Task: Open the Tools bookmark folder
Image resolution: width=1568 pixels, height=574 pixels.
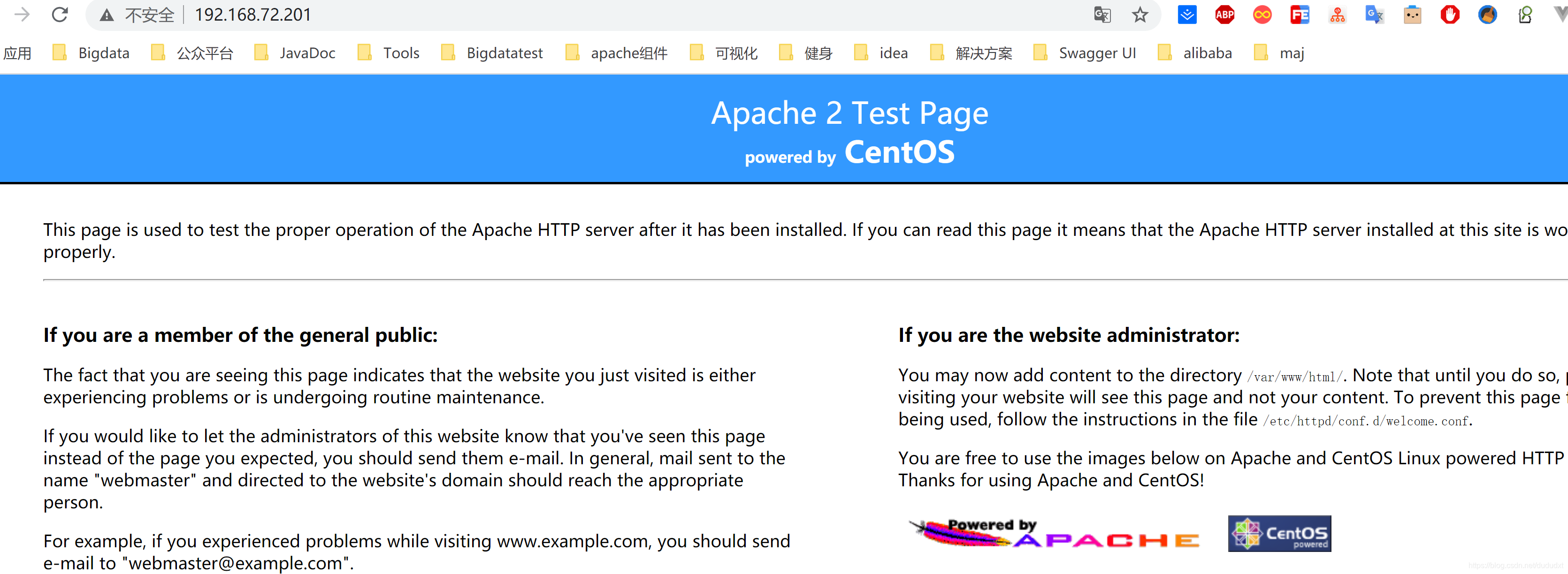Action: [x=389, y=53]
